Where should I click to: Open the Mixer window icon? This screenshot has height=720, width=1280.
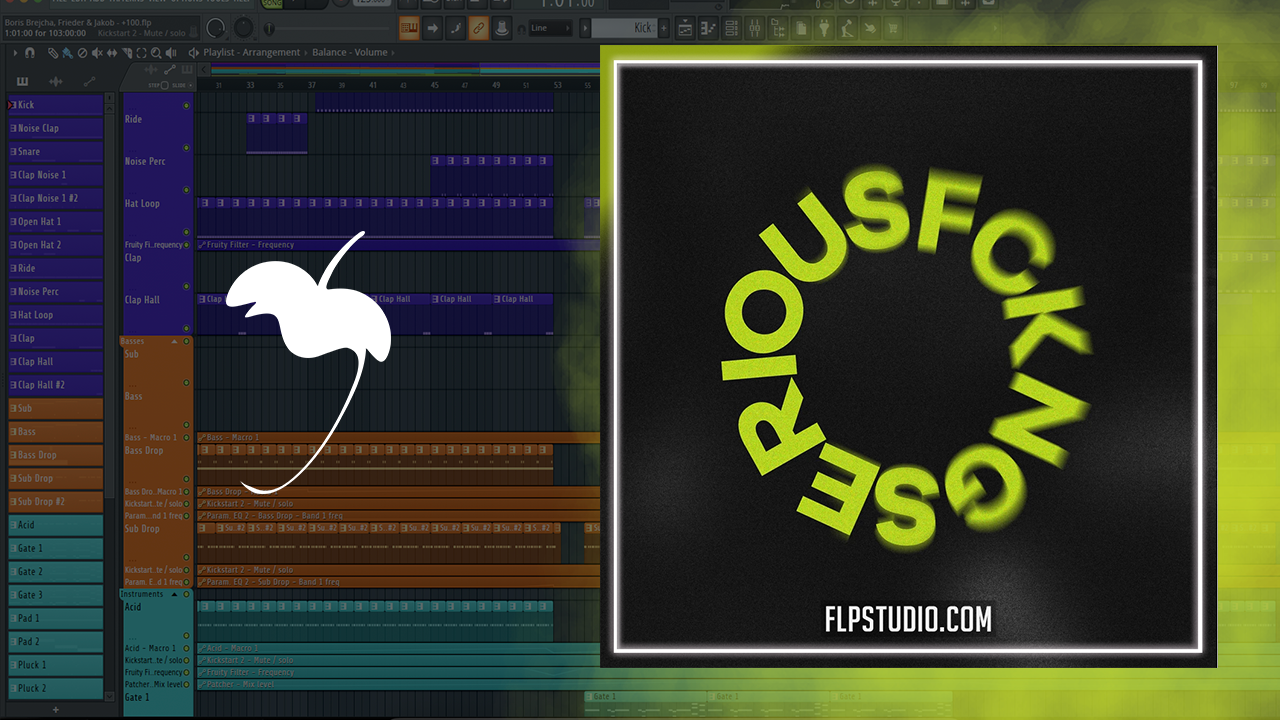755,28
